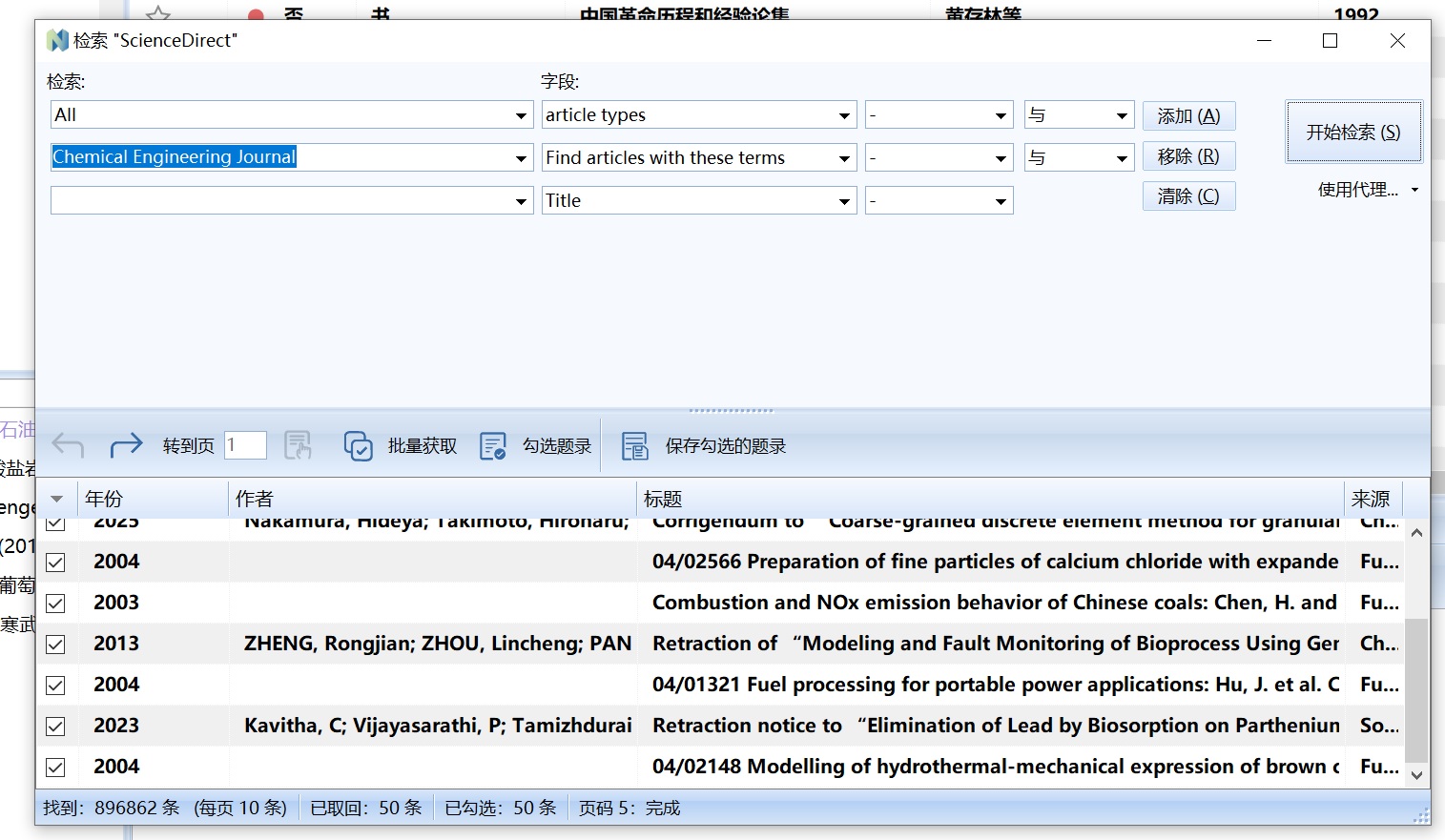Click the 页码 5: 完成 status entry
1445x840 pixels.
point(630,809)
